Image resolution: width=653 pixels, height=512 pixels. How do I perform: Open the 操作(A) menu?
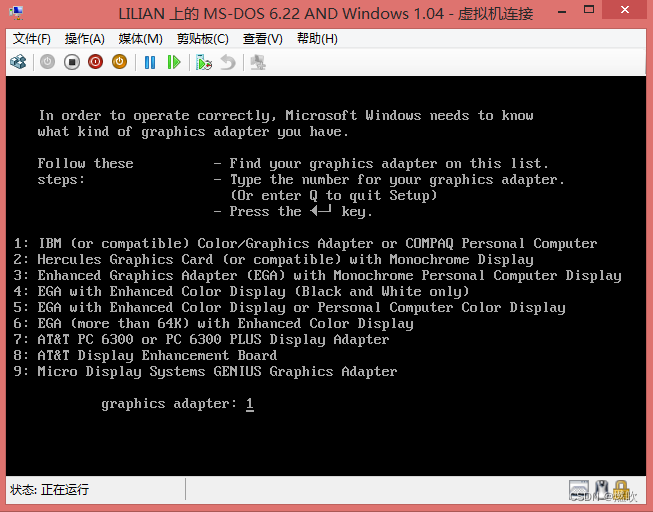click(x=85, y=39)
